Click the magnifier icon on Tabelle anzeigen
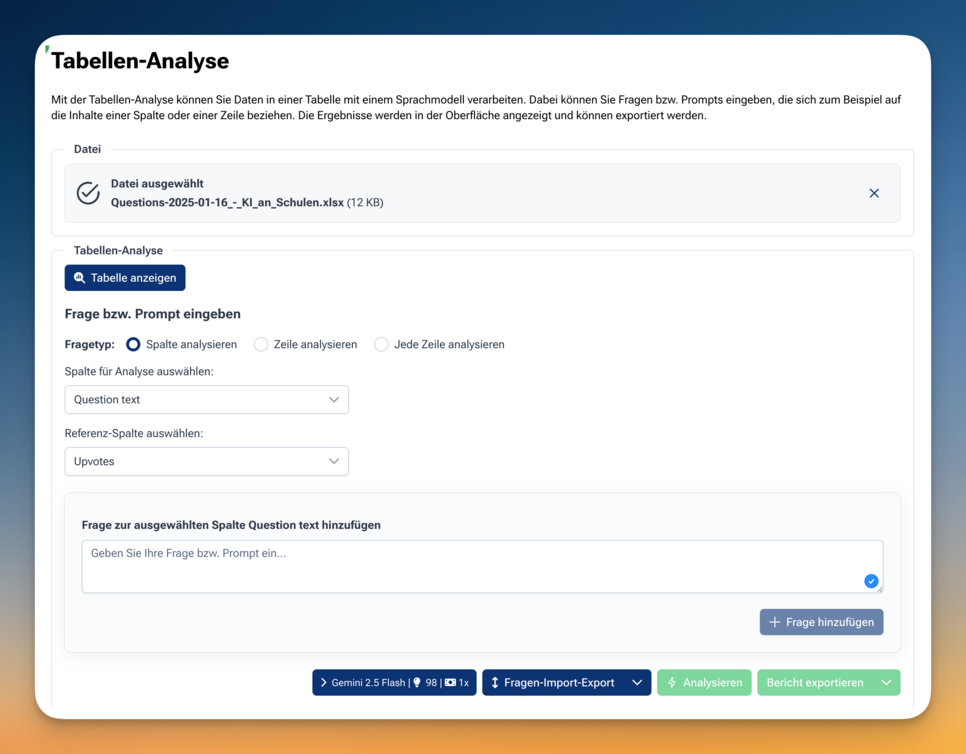 click(80, 278)
